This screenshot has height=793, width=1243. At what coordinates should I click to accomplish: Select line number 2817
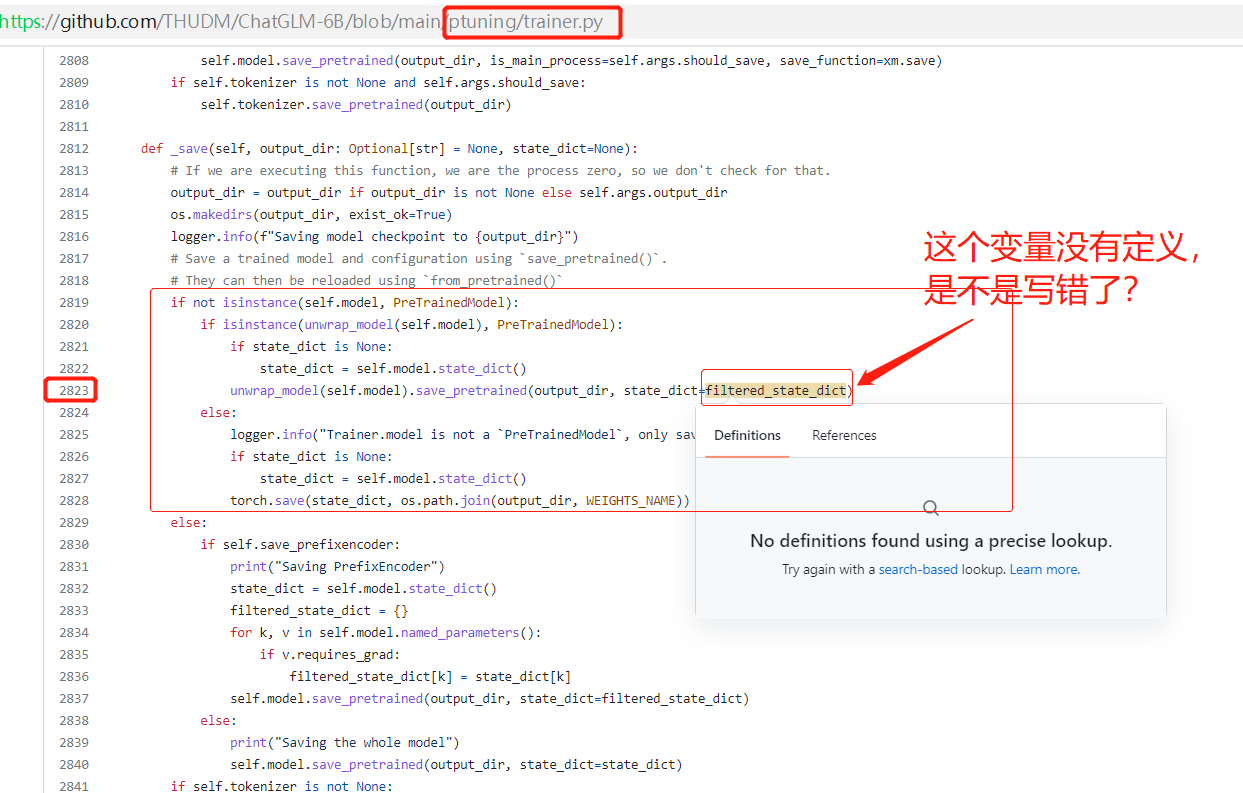click(x=74, y=258)
